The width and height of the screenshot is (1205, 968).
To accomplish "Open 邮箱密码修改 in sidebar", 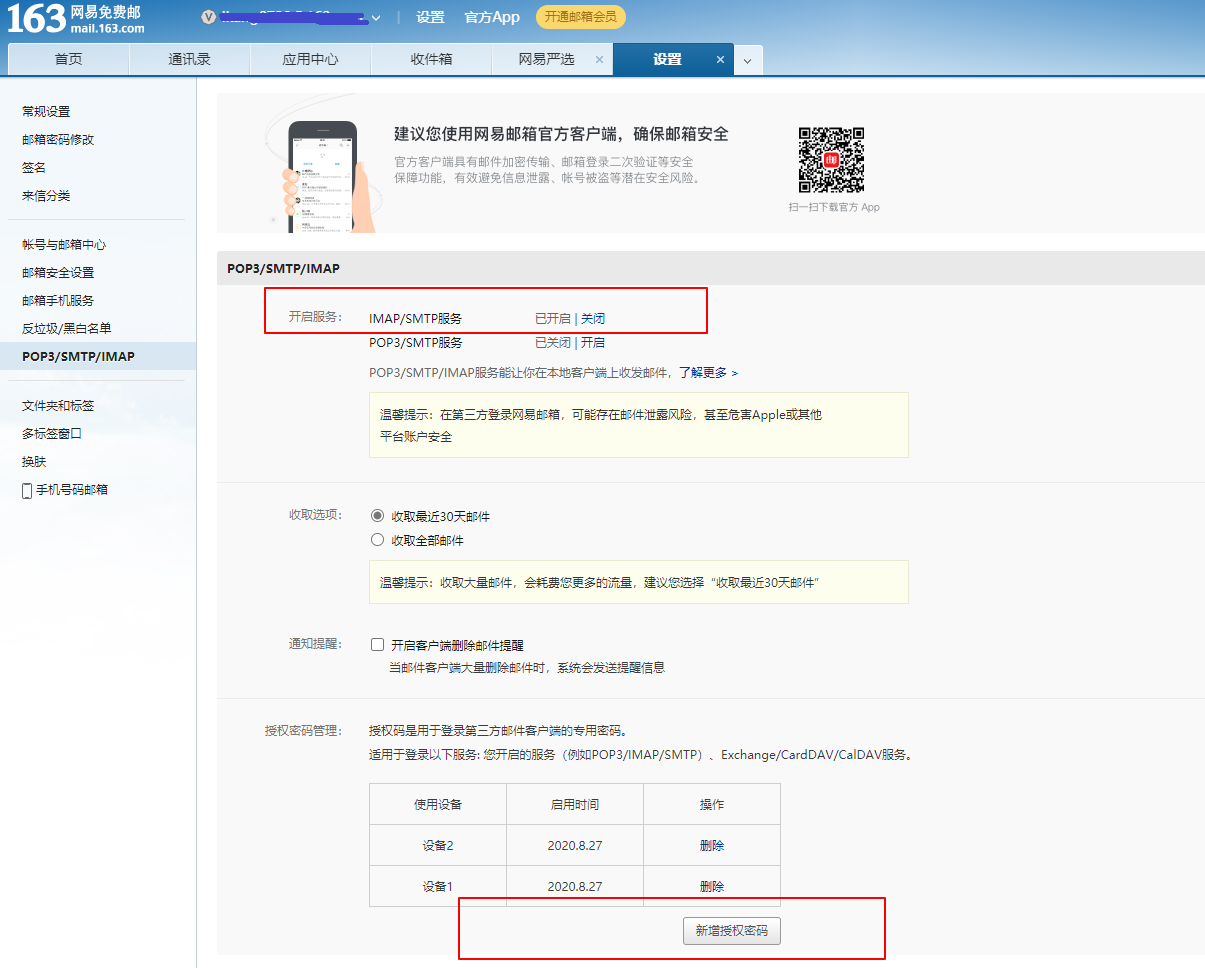I will coord(58,140).
